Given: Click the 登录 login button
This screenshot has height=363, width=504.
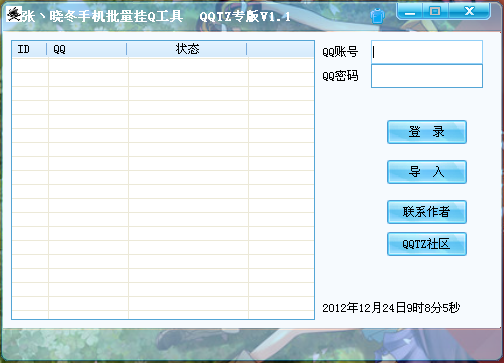Looking at the screenshot, I should click(427, 132).
